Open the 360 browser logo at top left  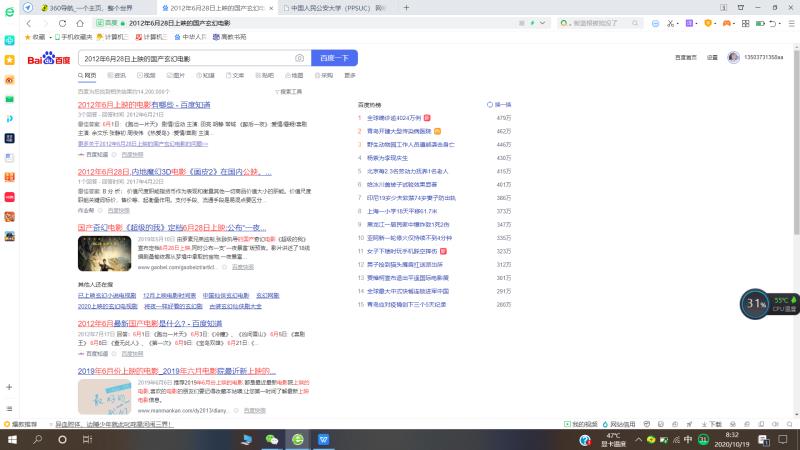tap(10, 12)
